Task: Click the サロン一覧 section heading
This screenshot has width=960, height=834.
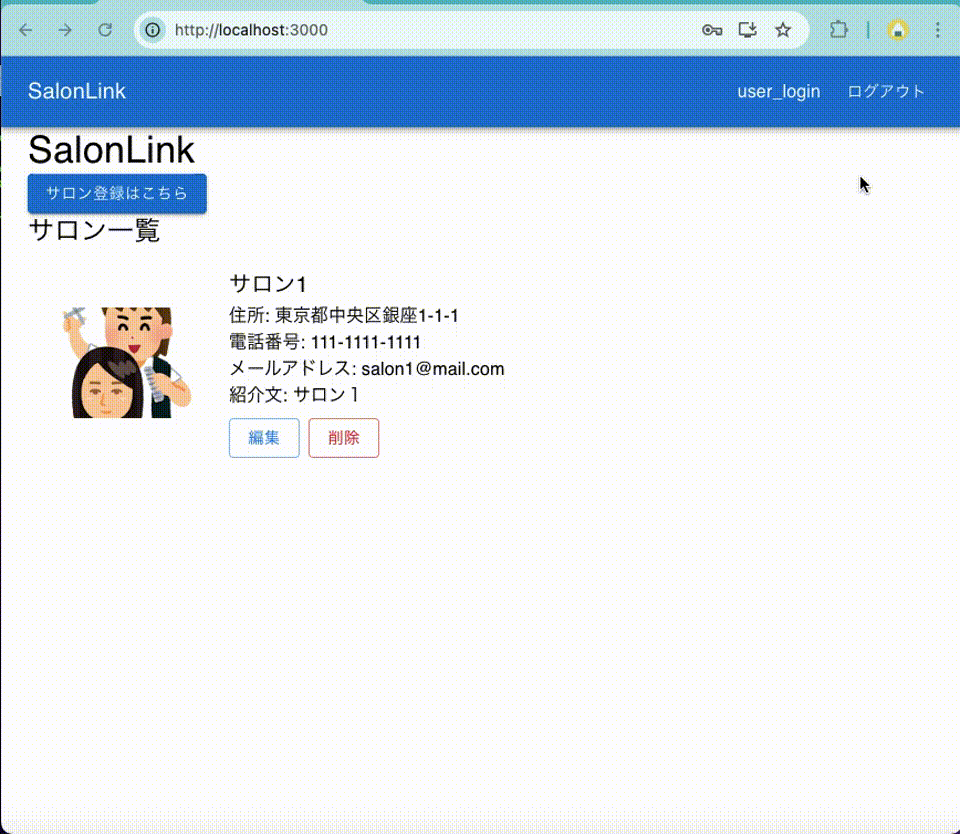Action: click(x=94, y=231)
